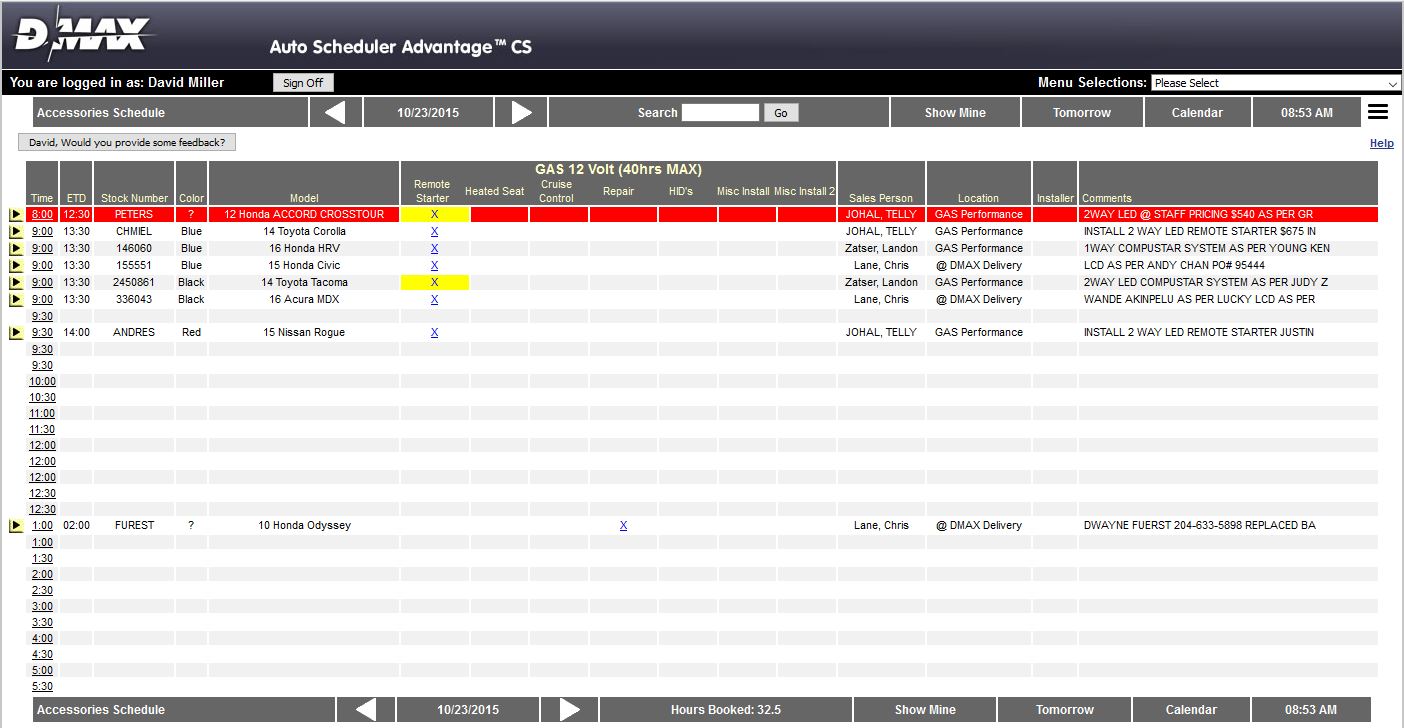The width and height of the screenshot is (1404, 728).
Task: Go to previous day with top left arrow
Action: 335,112
